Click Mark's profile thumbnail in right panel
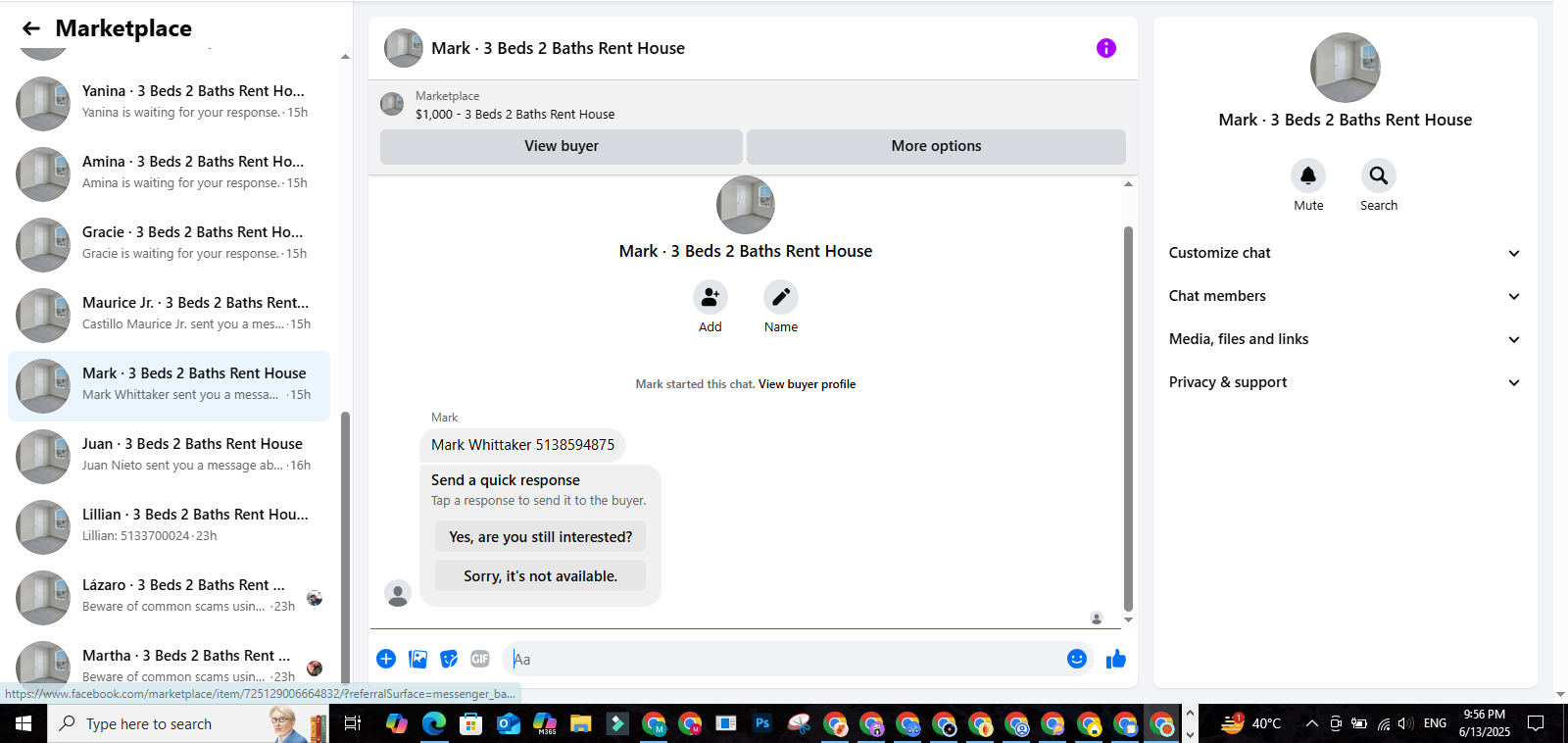Viewport: 1568px width, 743px height. tap(1345, 68)
